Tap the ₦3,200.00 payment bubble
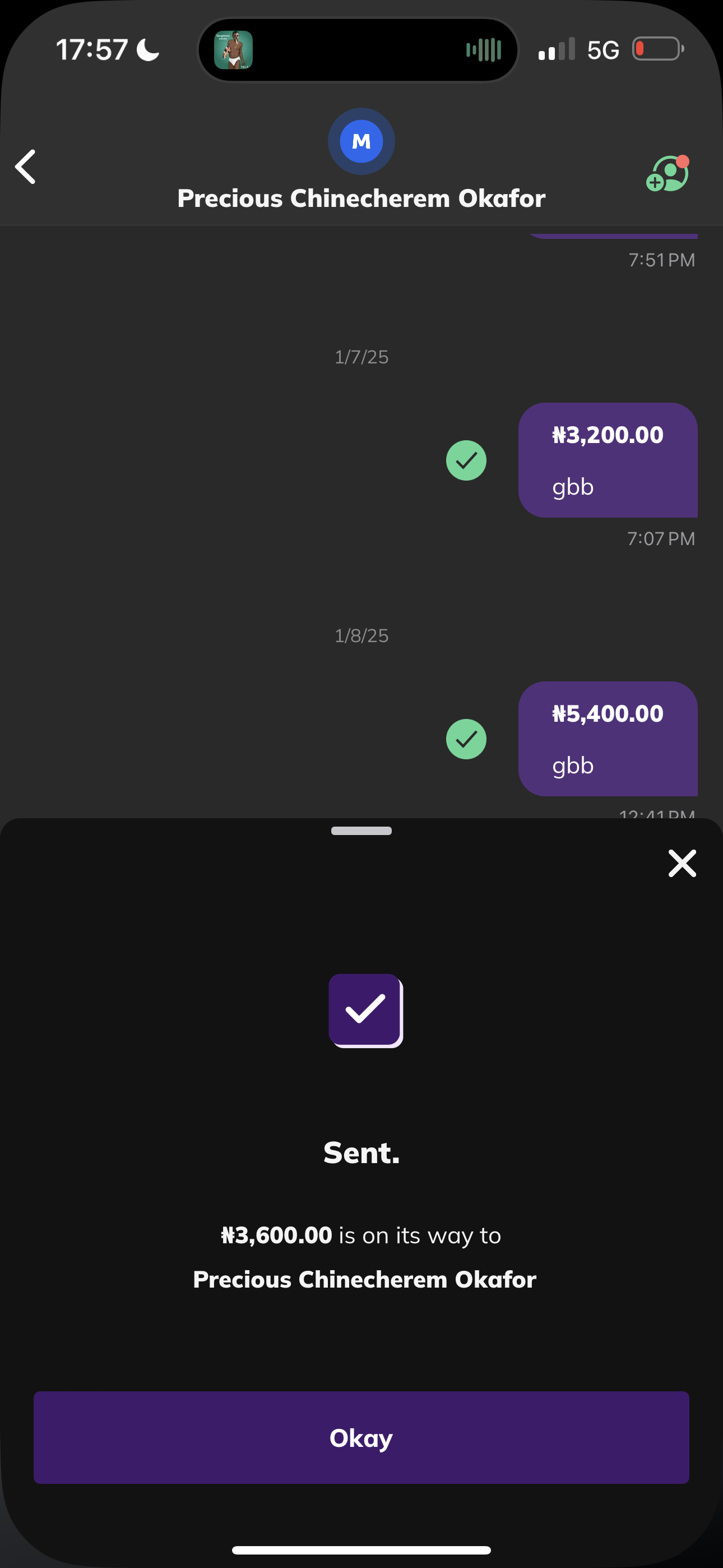This screenshot has height=1568, width=723. 608,460
